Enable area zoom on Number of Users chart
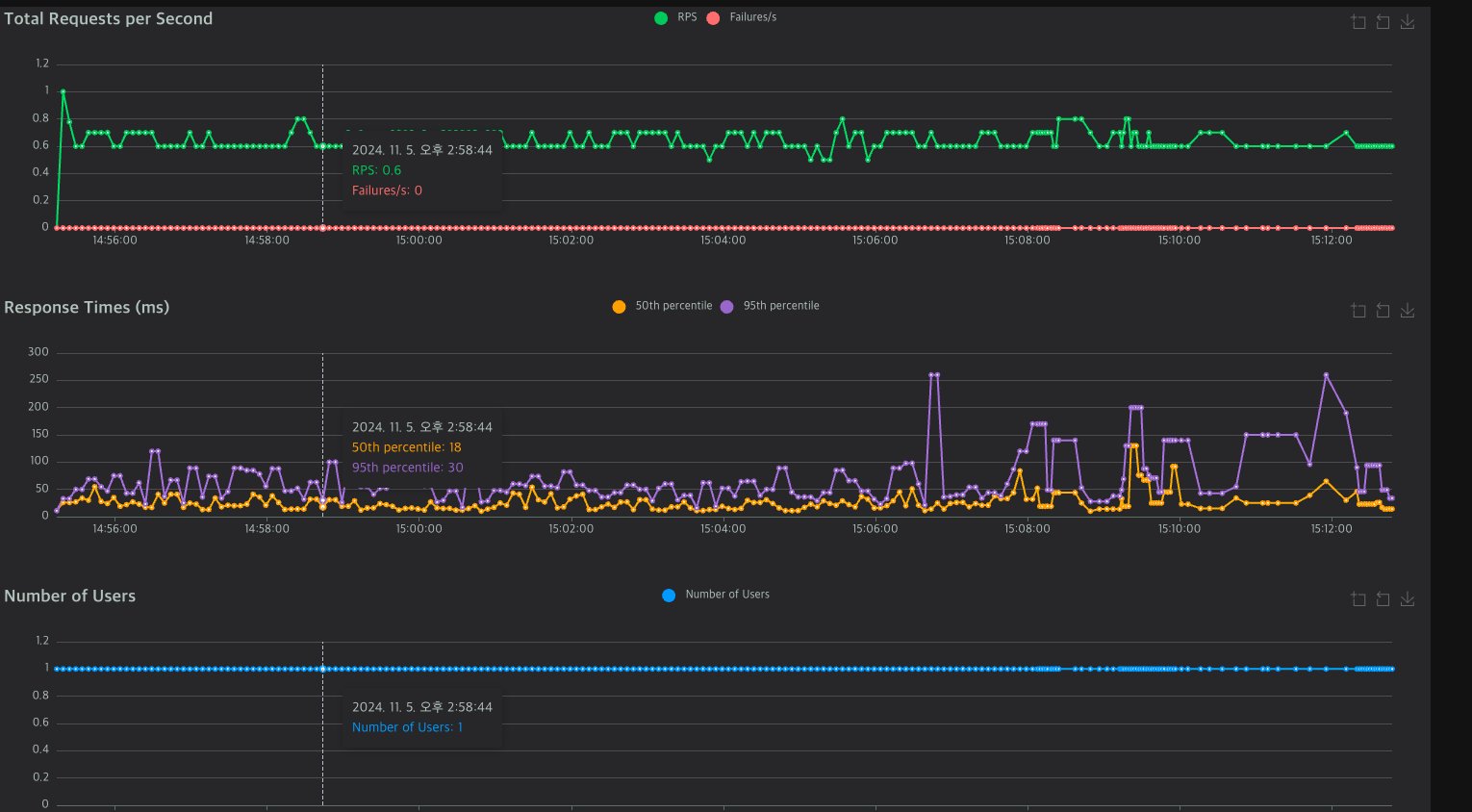This screenshot has height=812, width=1472. 1358,599
